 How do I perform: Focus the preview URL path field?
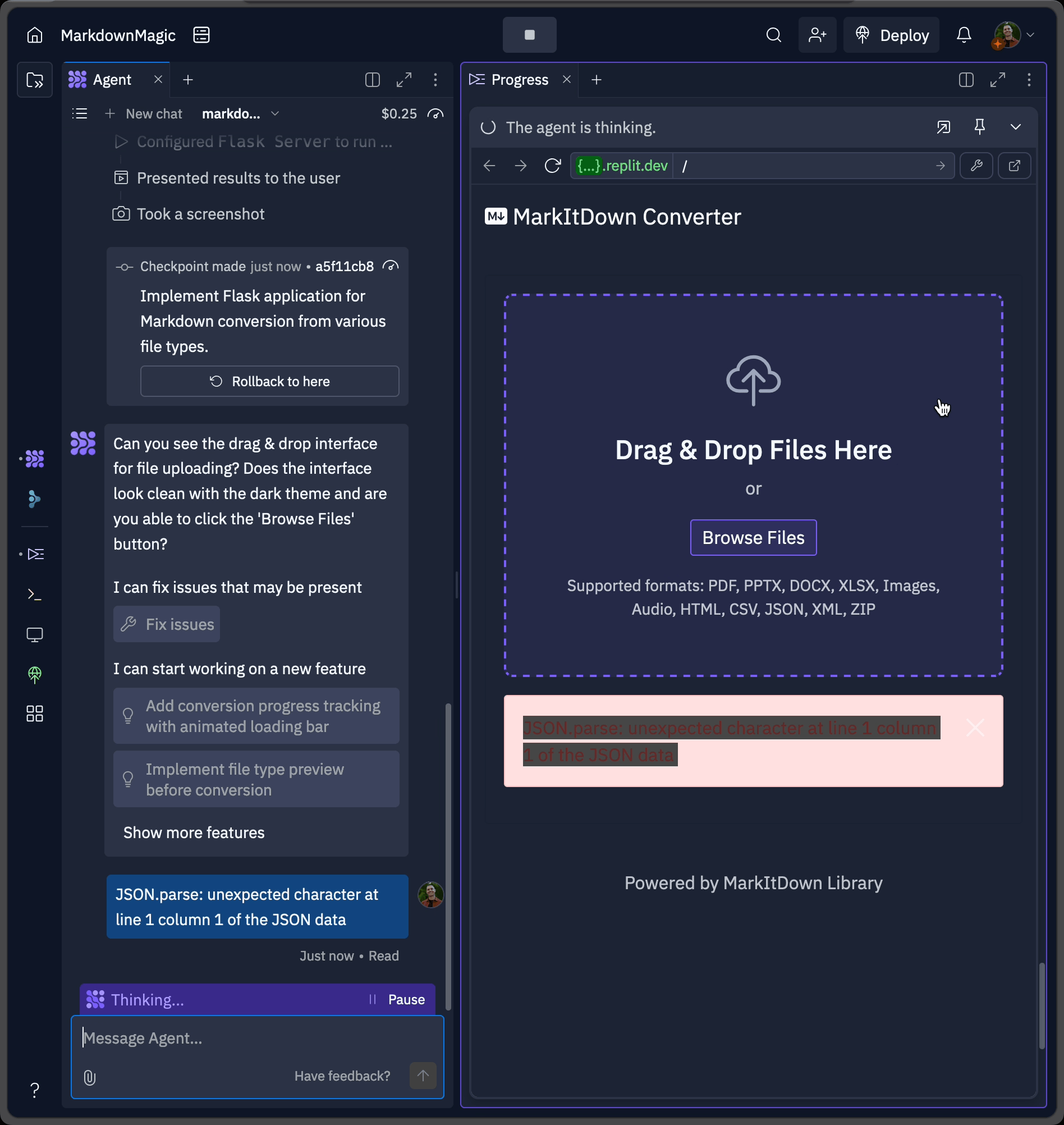tap(805, 166)
